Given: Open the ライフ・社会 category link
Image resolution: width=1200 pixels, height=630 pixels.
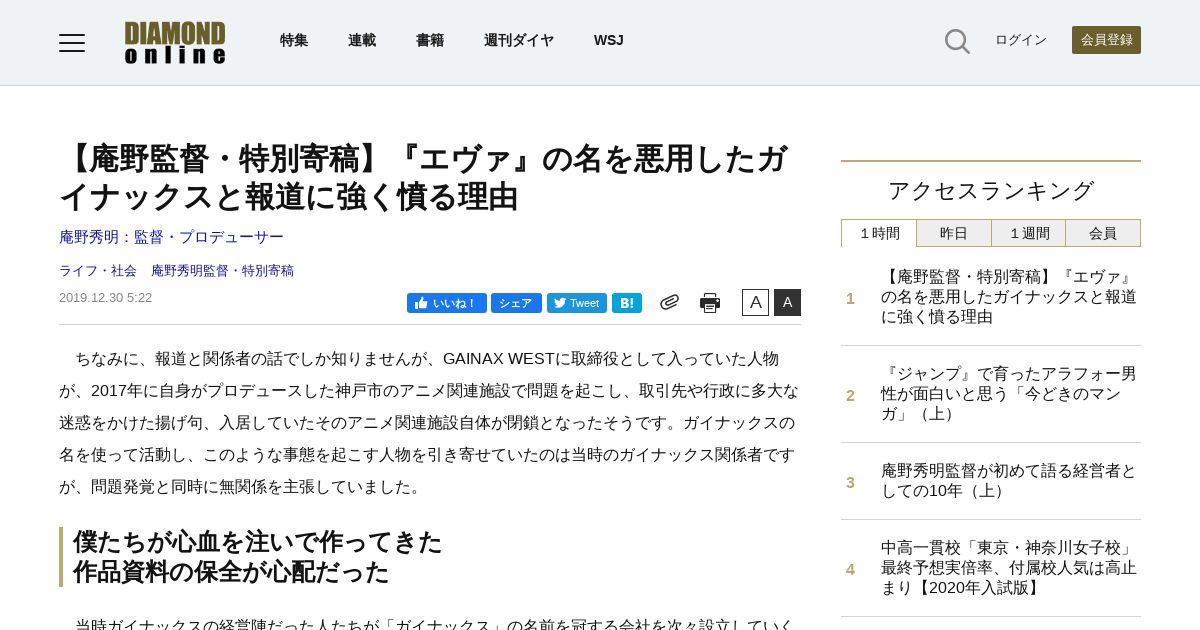Looking at the screenshot, I should [x=98, y=271].
